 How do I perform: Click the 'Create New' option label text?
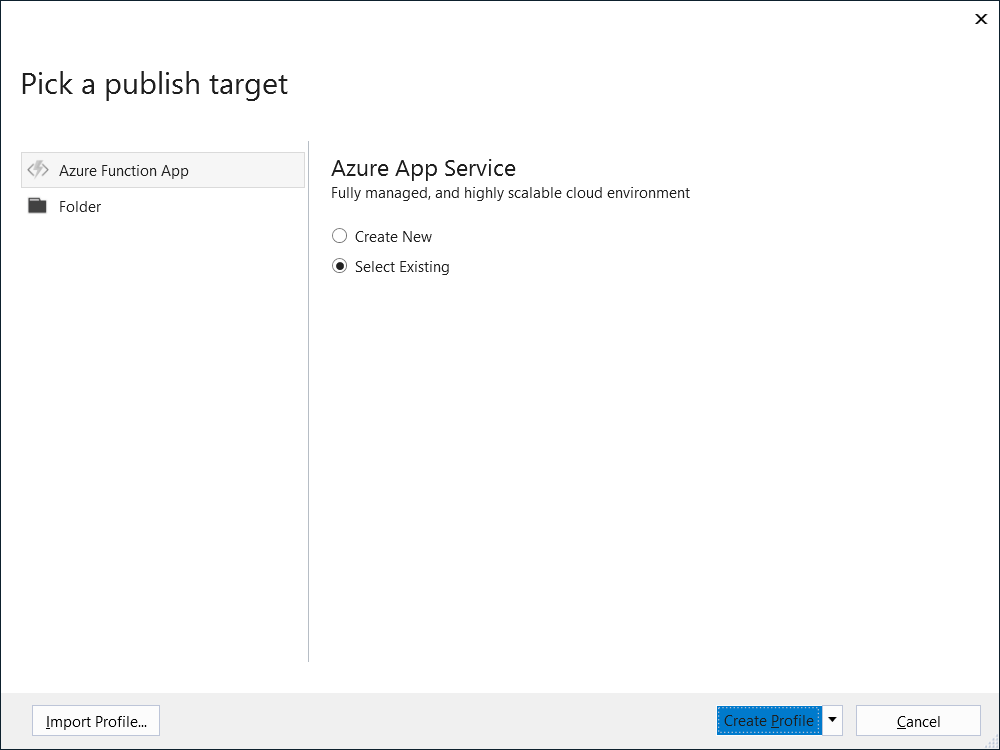click(x=393, y=237)
